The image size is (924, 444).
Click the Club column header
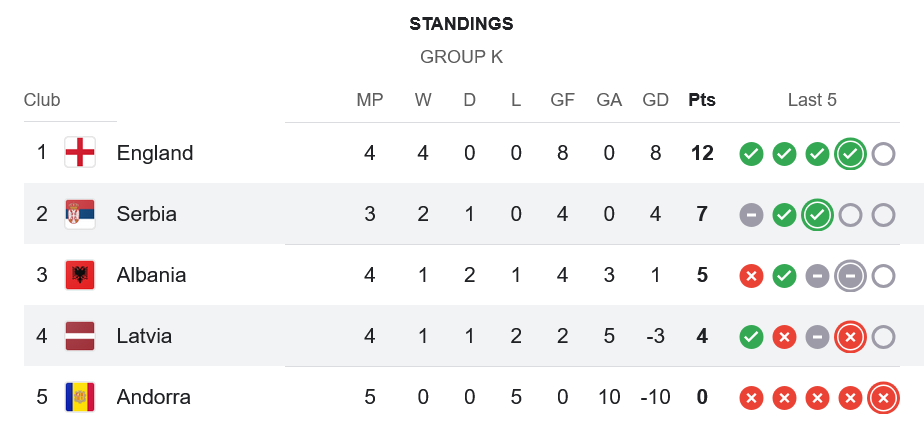[x=42, y=100]
